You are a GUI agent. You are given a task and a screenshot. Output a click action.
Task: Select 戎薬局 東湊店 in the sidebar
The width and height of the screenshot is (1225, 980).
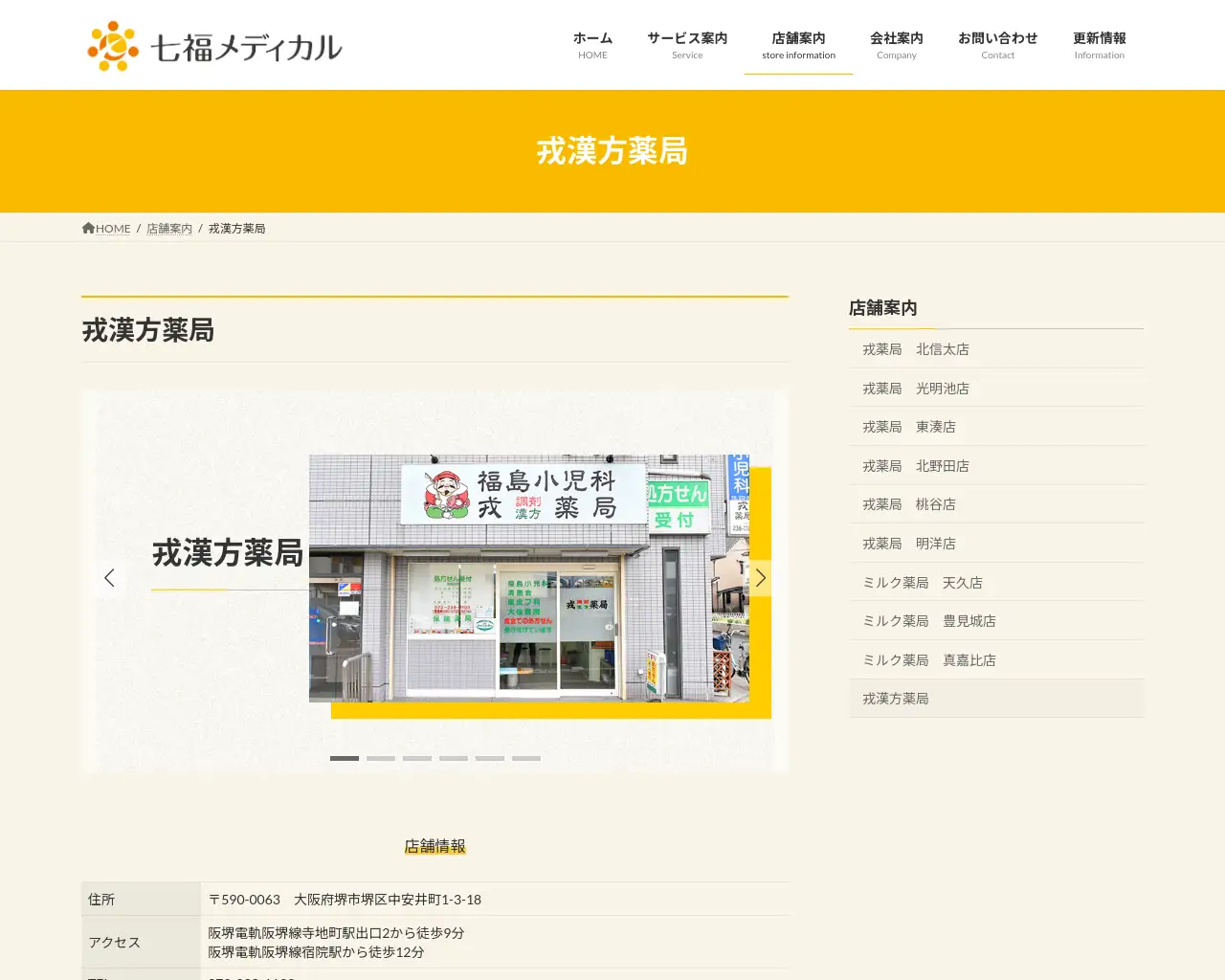995,426
